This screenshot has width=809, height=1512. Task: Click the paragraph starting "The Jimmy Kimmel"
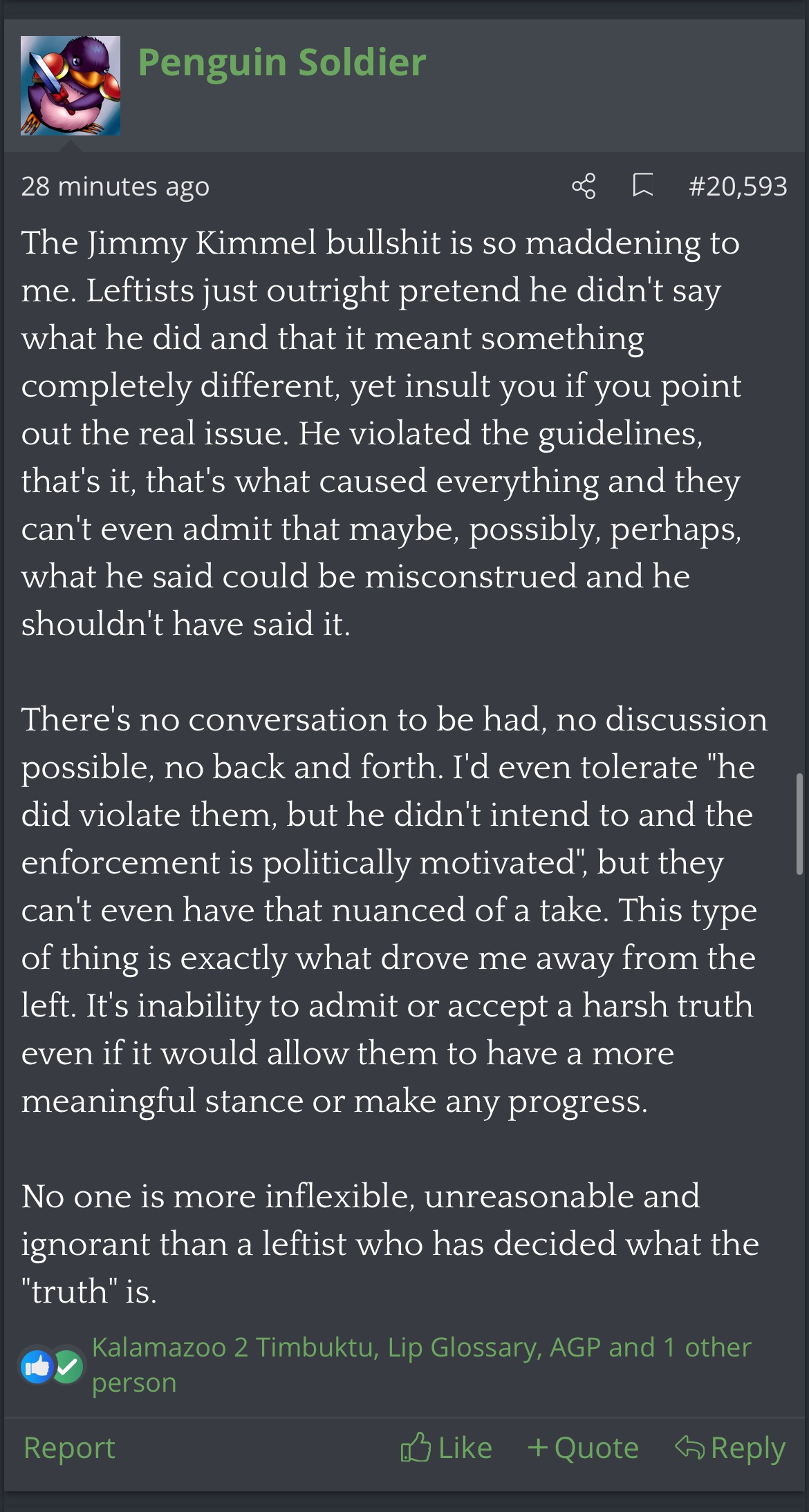(380, 433)
